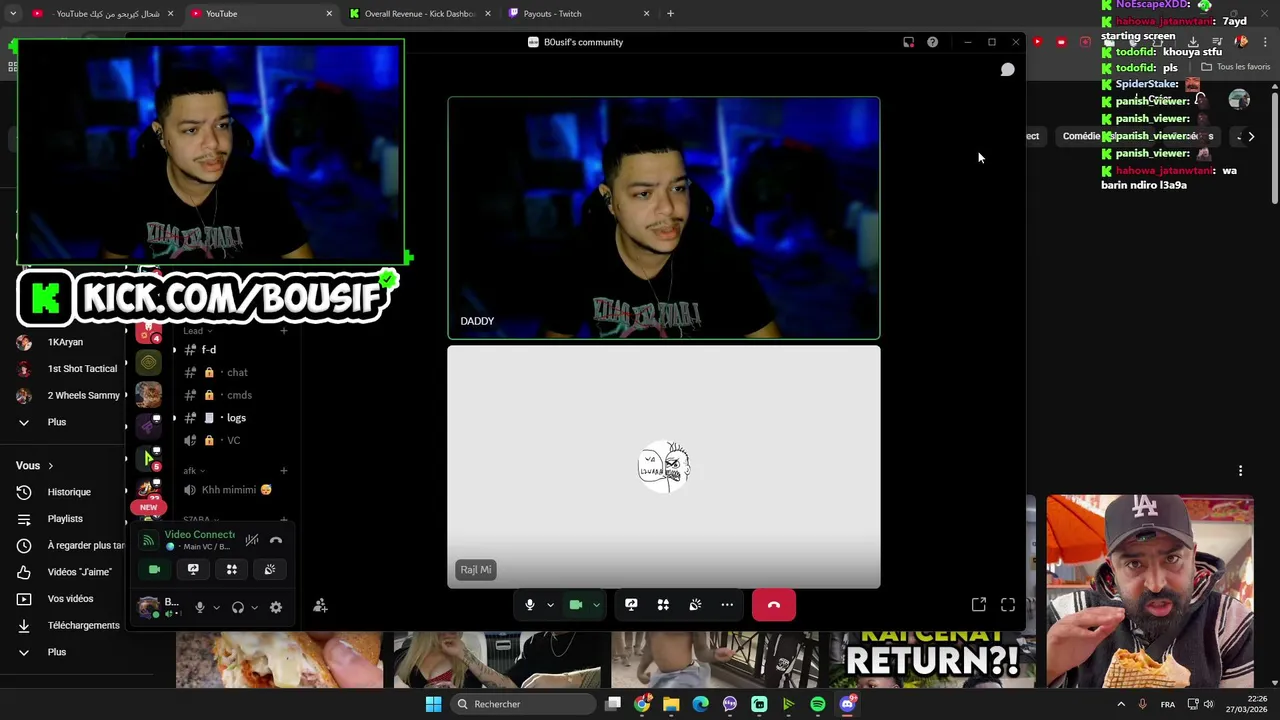Select the Rajl Mi participant tile

tap(664, 467)
